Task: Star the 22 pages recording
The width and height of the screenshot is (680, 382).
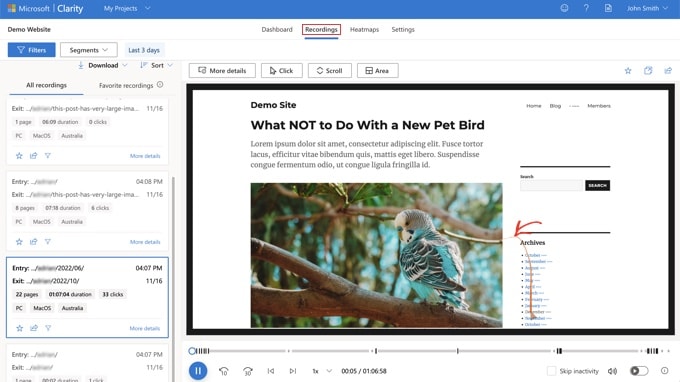Action: point(20,328)
